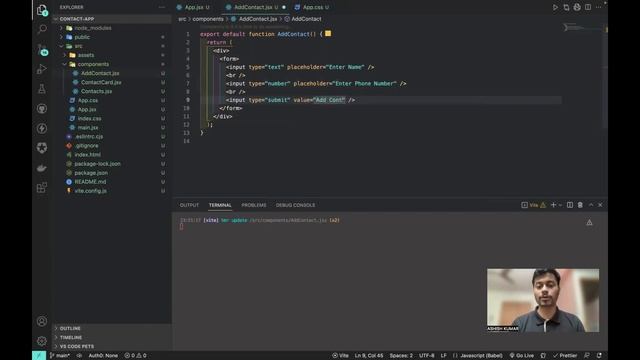The image size is (640, 360).
Task: Add a new terminal with the plus icon
Action: pyautogui.click(x=553, y=205)
